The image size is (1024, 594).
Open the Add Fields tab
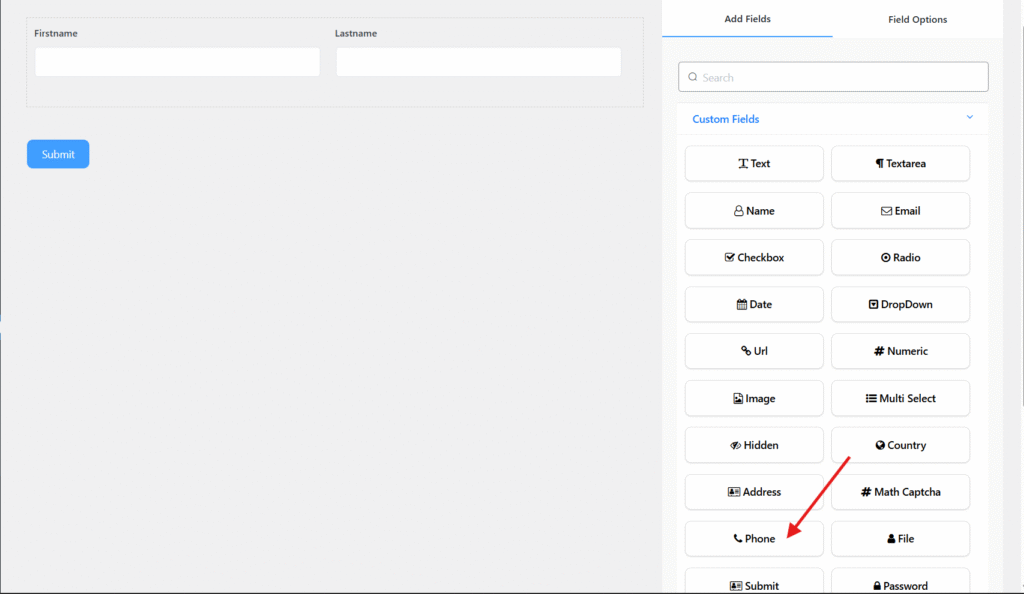(747, 19)
